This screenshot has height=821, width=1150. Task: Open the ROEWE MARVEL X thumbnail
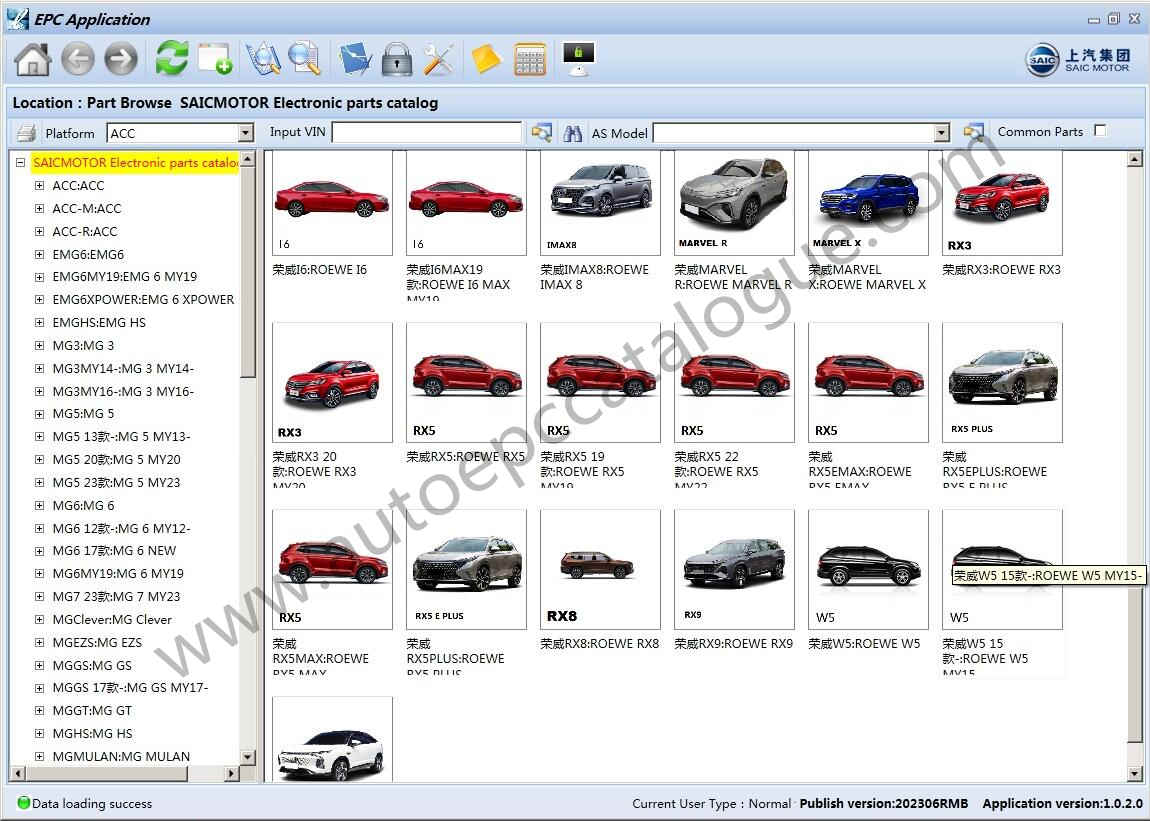pyautogui.click(x=868, y=203)
